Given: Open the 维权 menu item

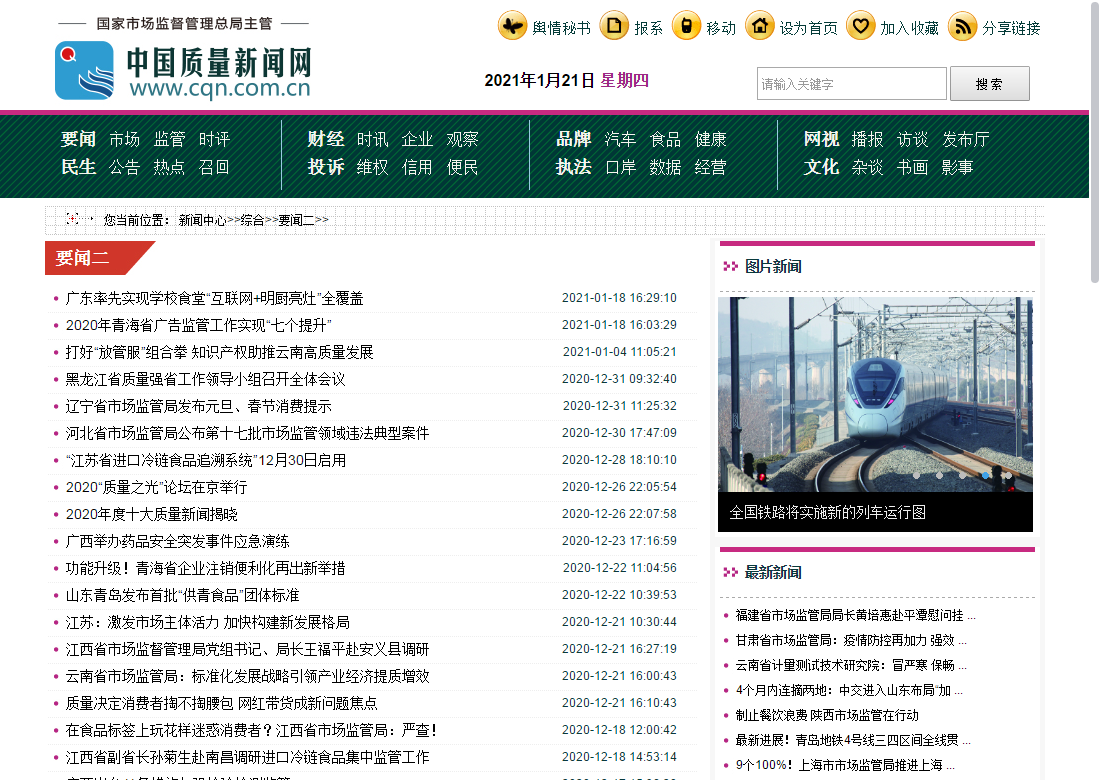Looking at the screenshot, I should point(372,167).
